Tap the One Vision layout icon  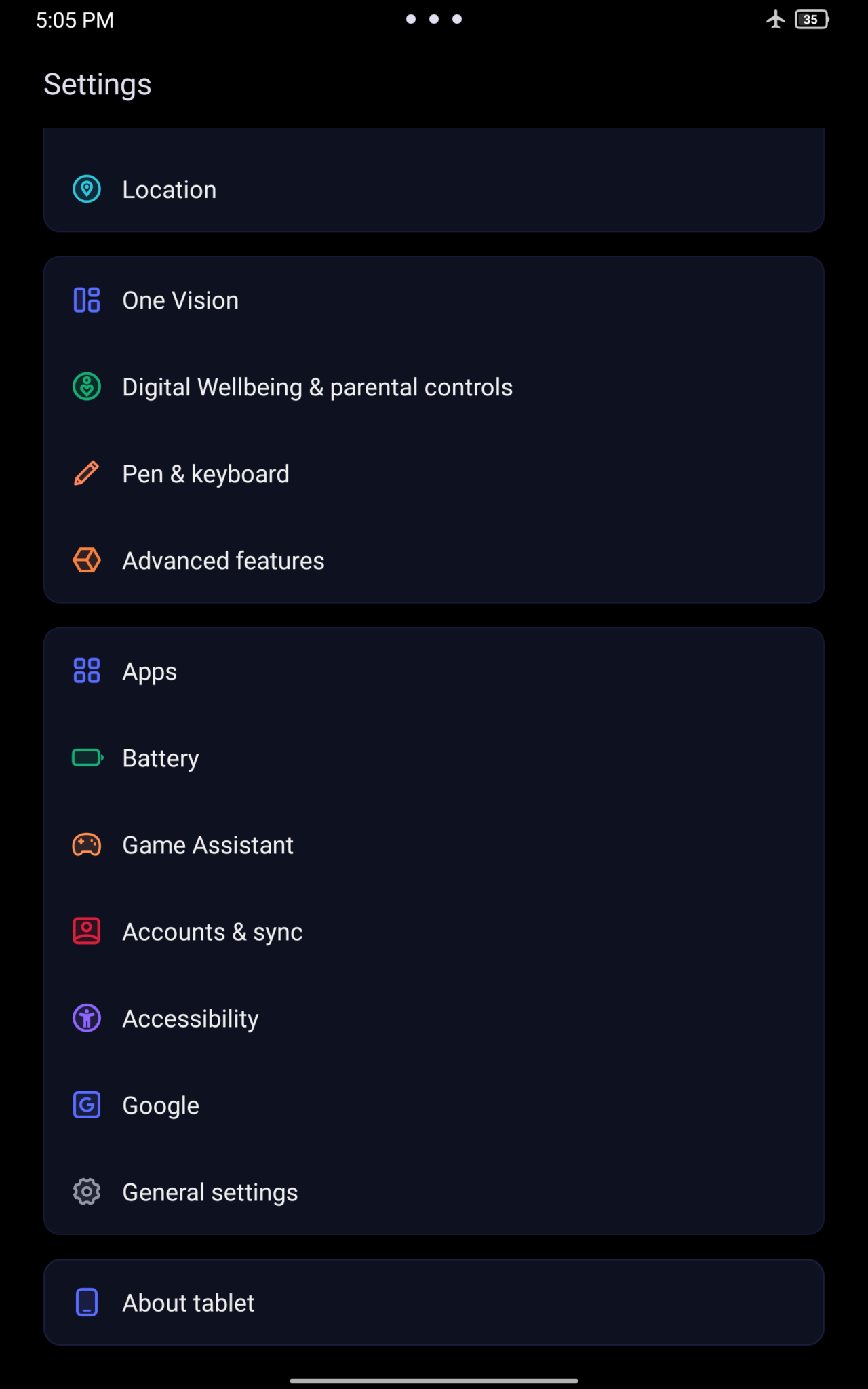point(87,300)
